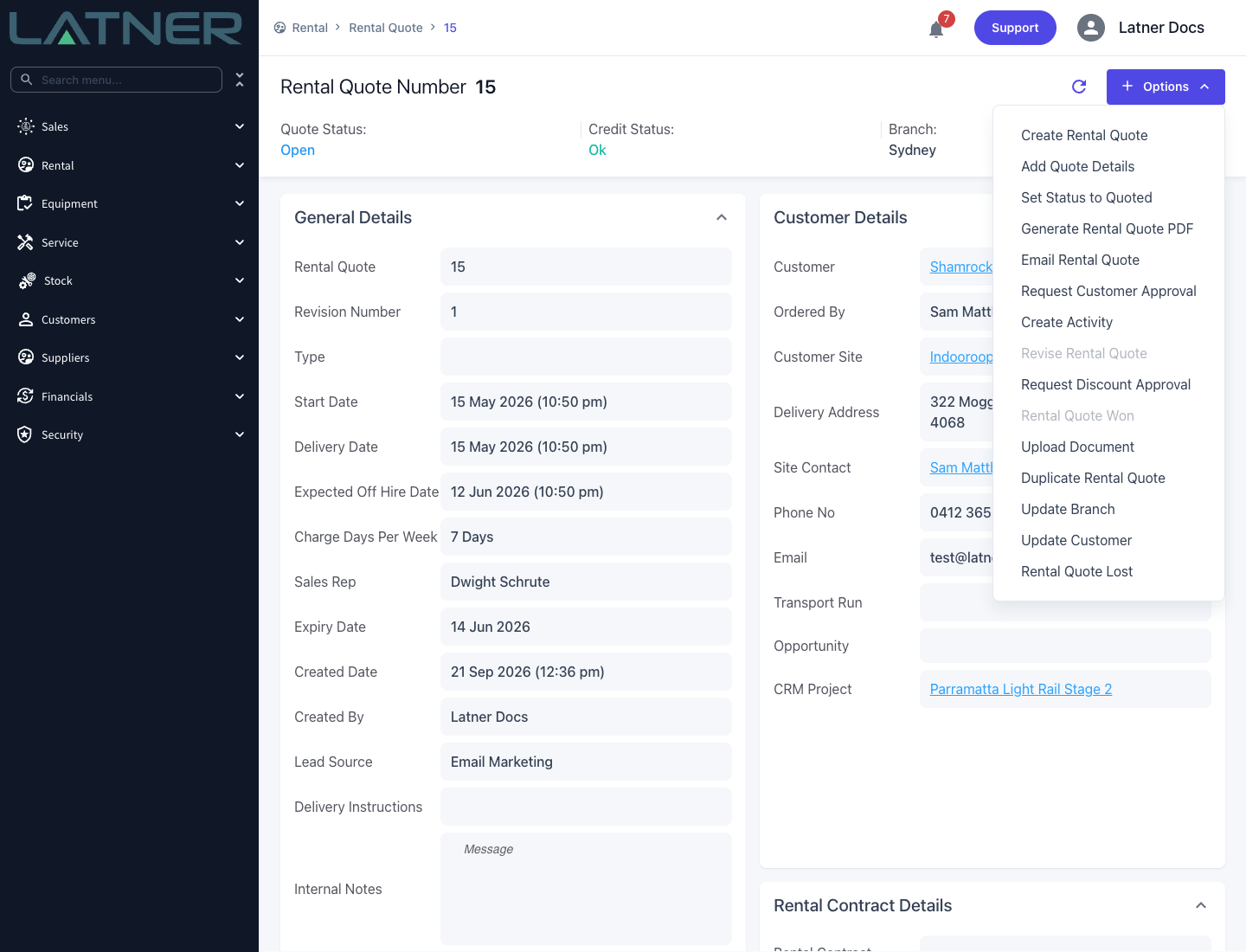Collapse the sidebar menu toggle icon

[240, 80]
